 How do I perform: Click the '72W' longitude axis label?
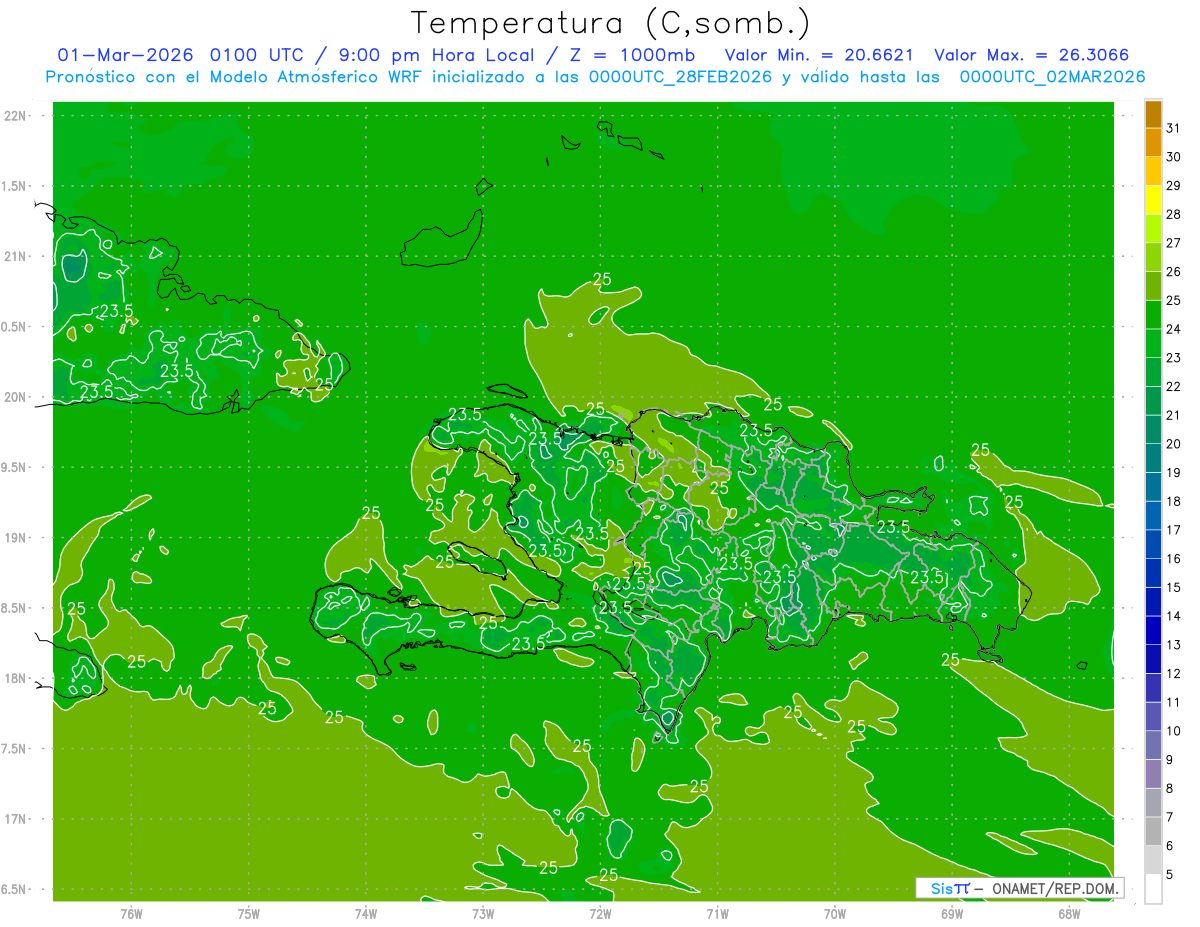[x=600, y=914]
